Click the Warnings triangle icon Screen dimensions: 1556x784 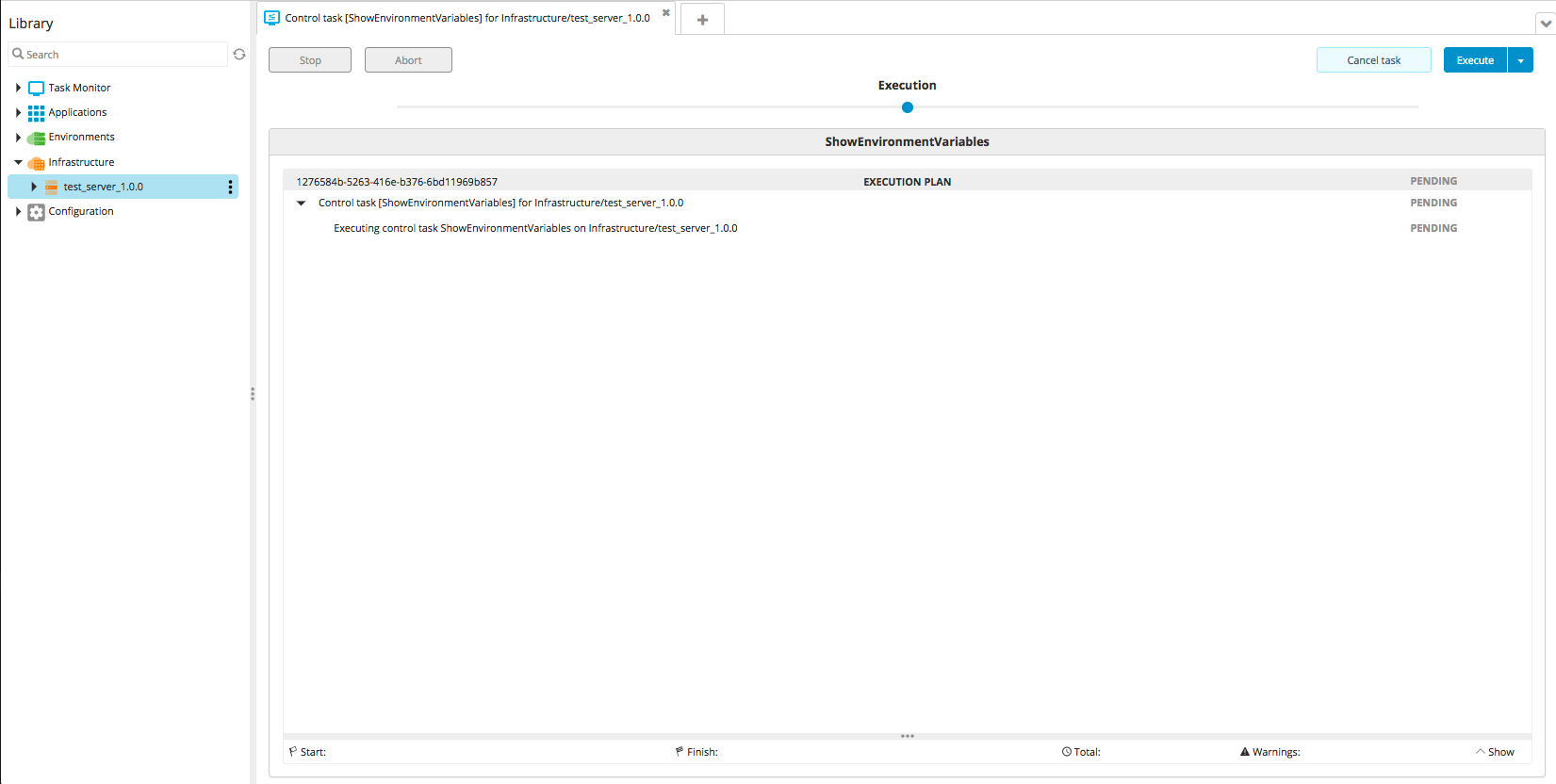[1245, 752]
